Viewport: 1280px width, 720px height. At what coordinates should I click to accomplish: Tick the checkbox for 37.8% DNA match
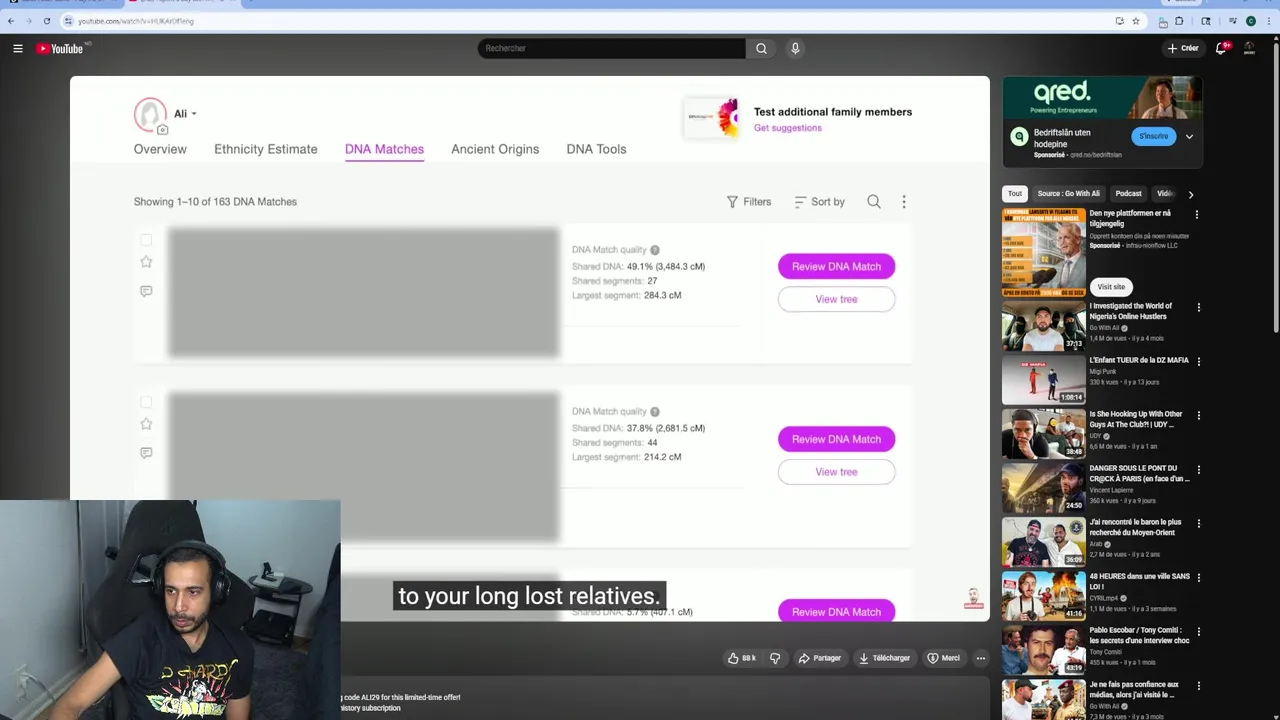[146, 402]
